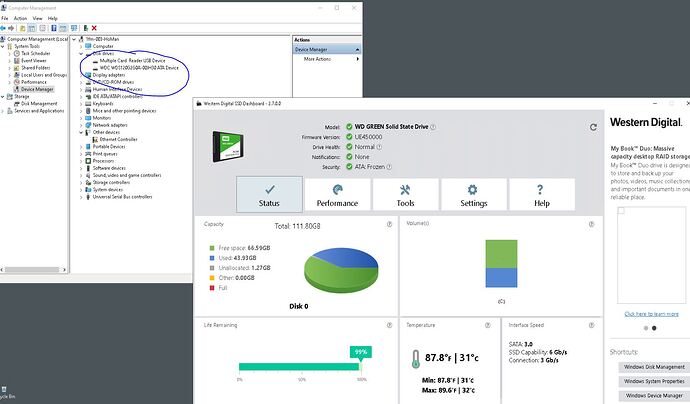The width and height of the screenshot is (690, 404).
Task: Click the Forward arrow in Computer Management toolbar
Action: [11, 28]
